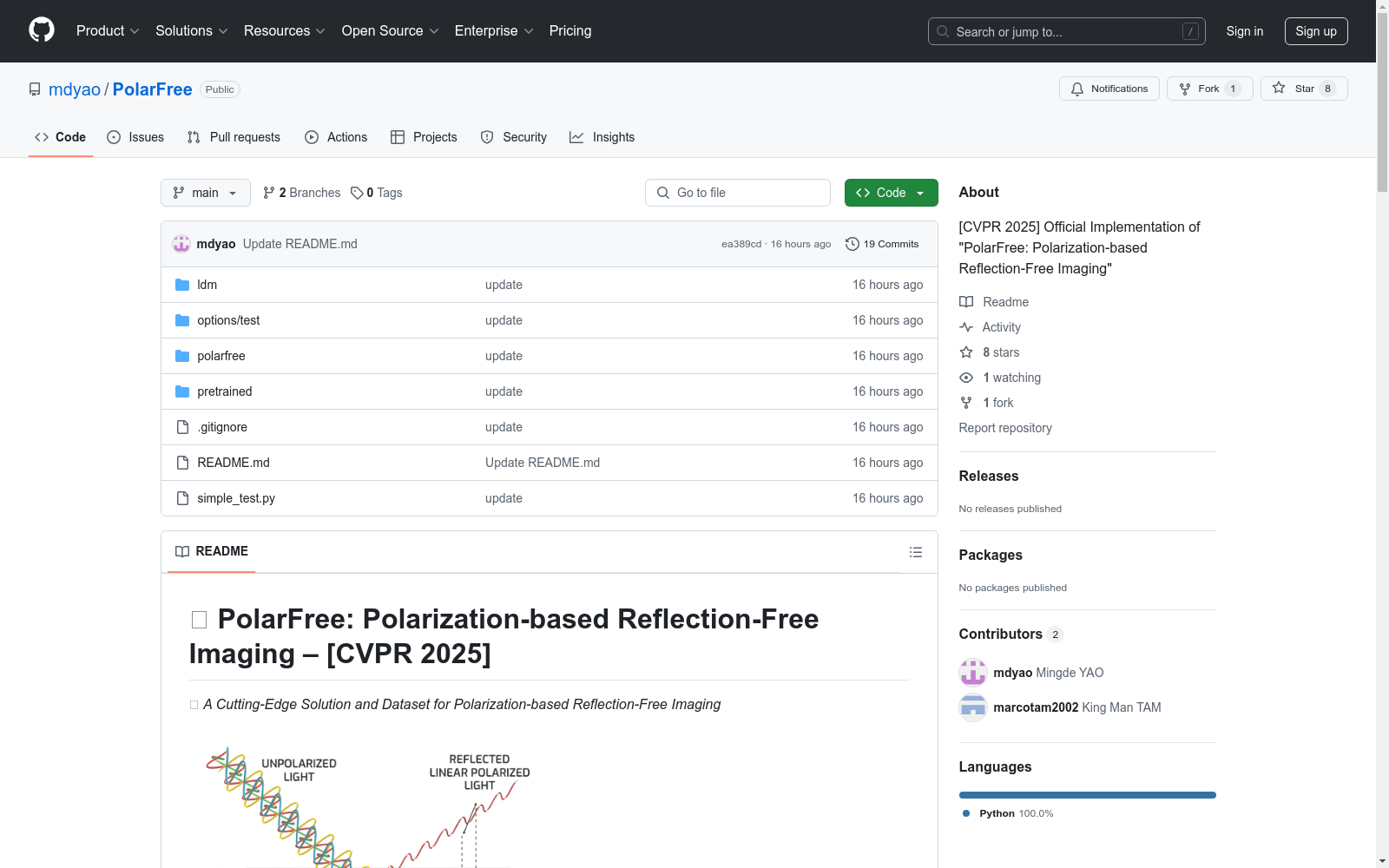Click the Sign in link
This screenshot has width=1389, height=868.
pyautogui.click(x=1245, y=31)
